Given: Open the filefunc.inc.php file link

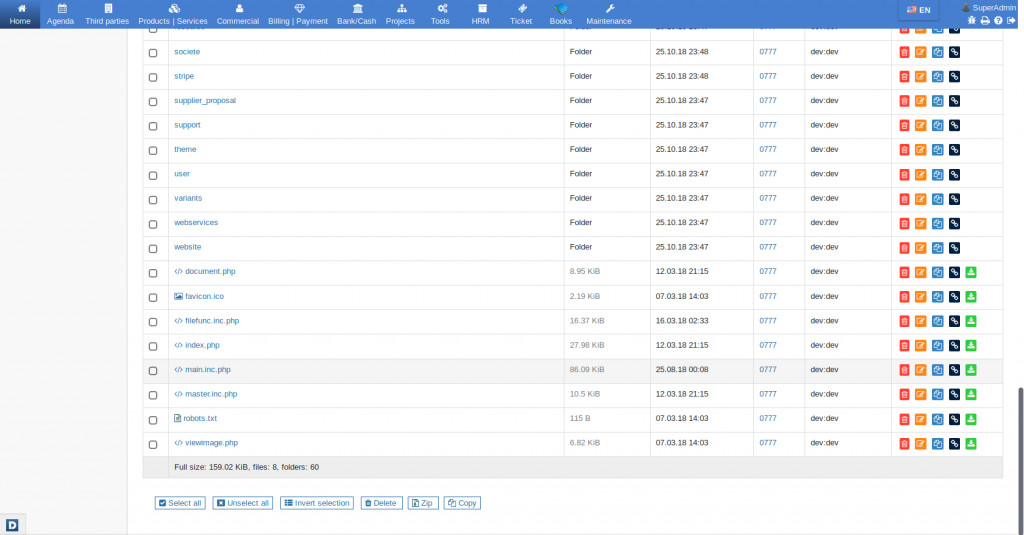Looking at the screenshot, I should tap(211, 321).
